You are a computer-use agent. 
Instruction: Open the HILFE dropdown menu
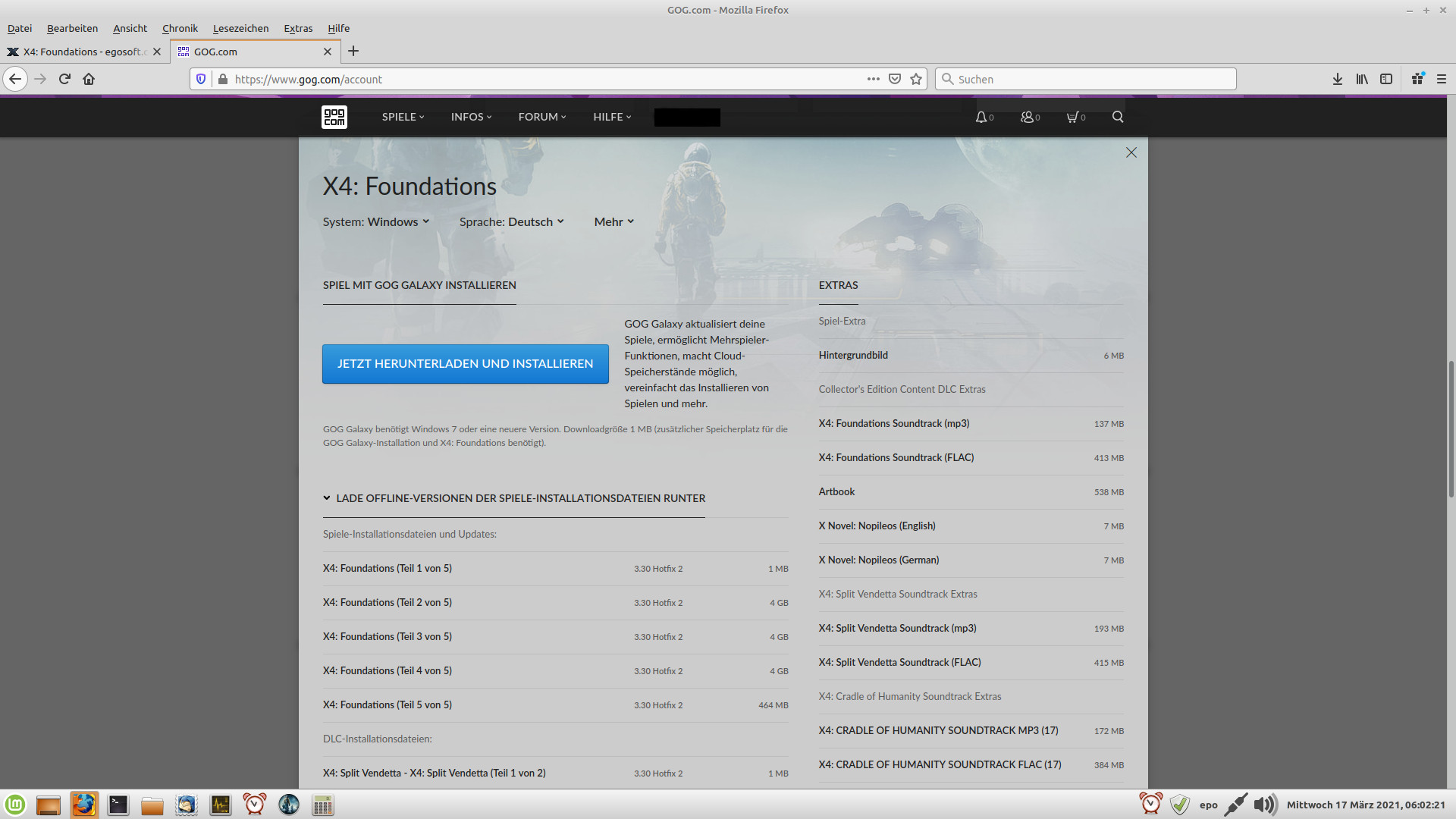coord(612,117)
